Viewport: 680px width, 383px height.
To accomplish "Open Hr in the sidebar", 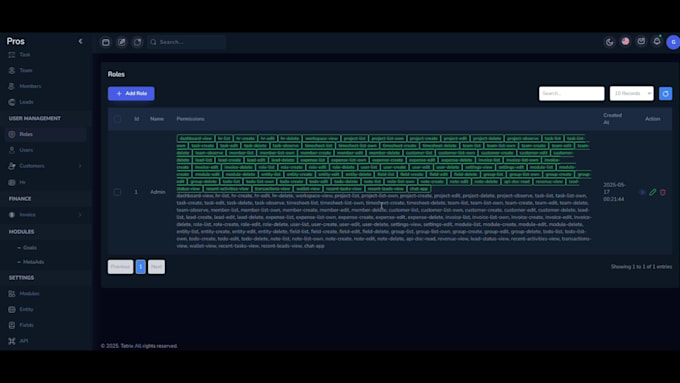I will tap(22, 183).
